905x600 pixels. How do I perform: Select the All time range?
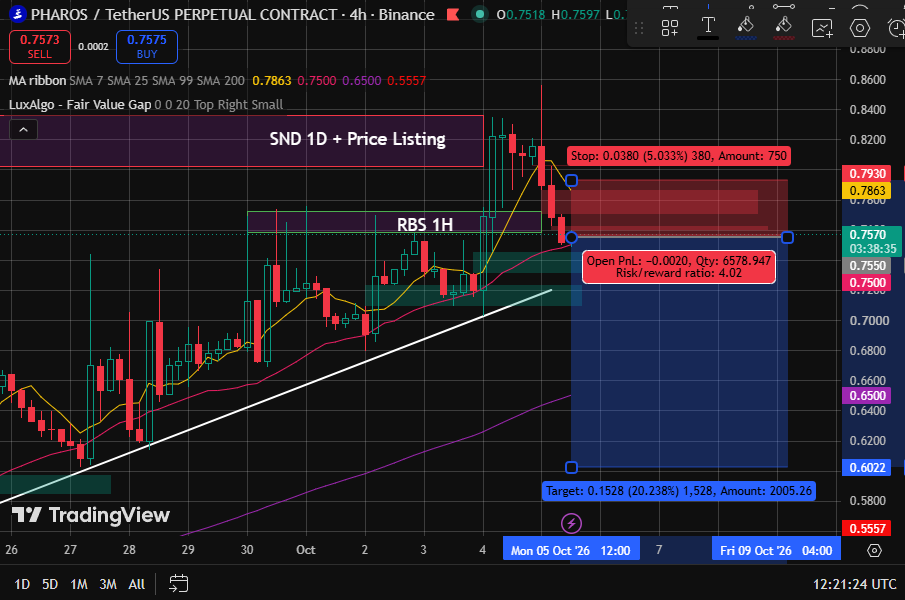(137, 584)
